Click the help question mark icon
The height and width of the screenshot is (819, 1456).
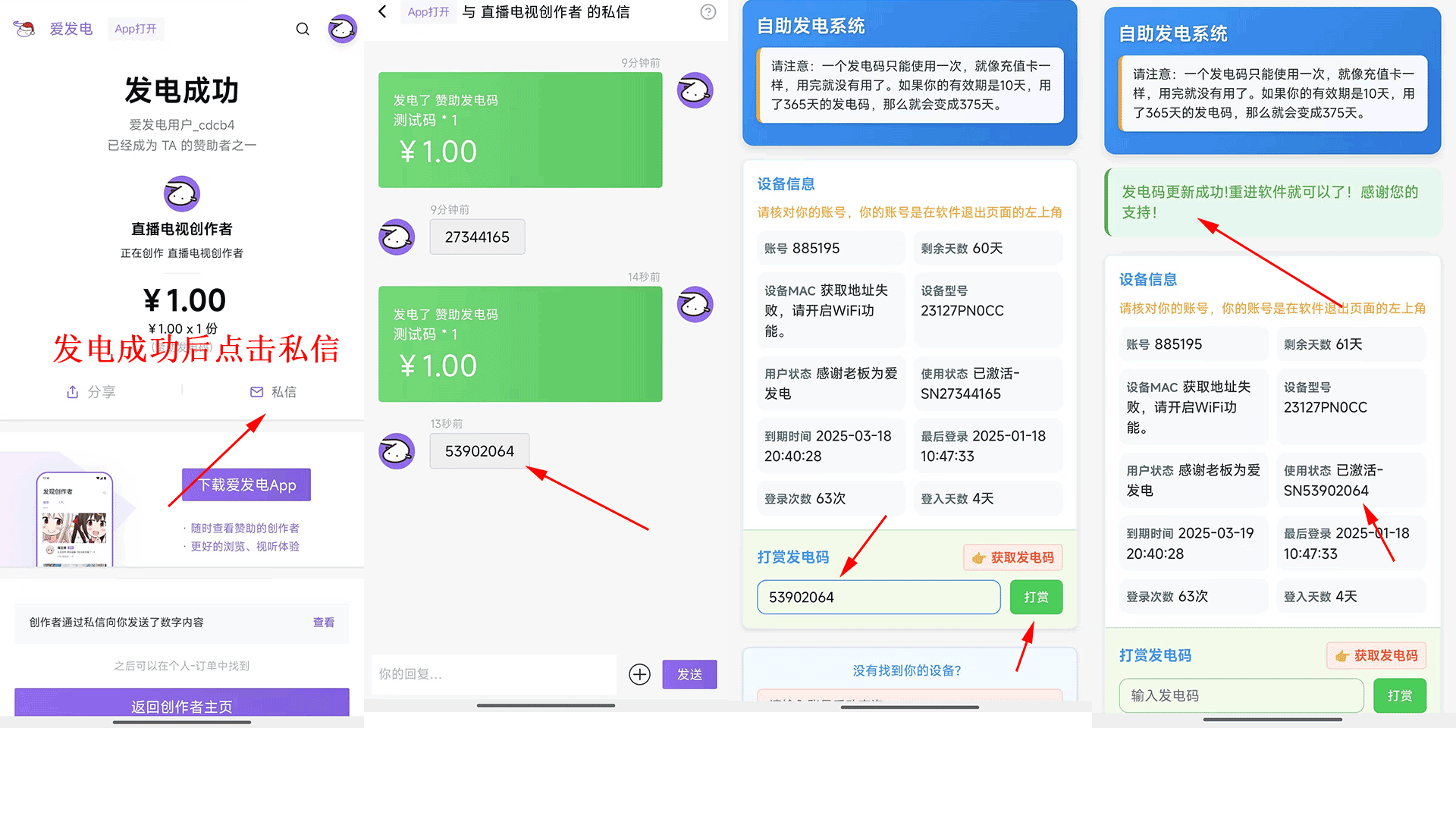pyautogui.click(x=708, y=12)
